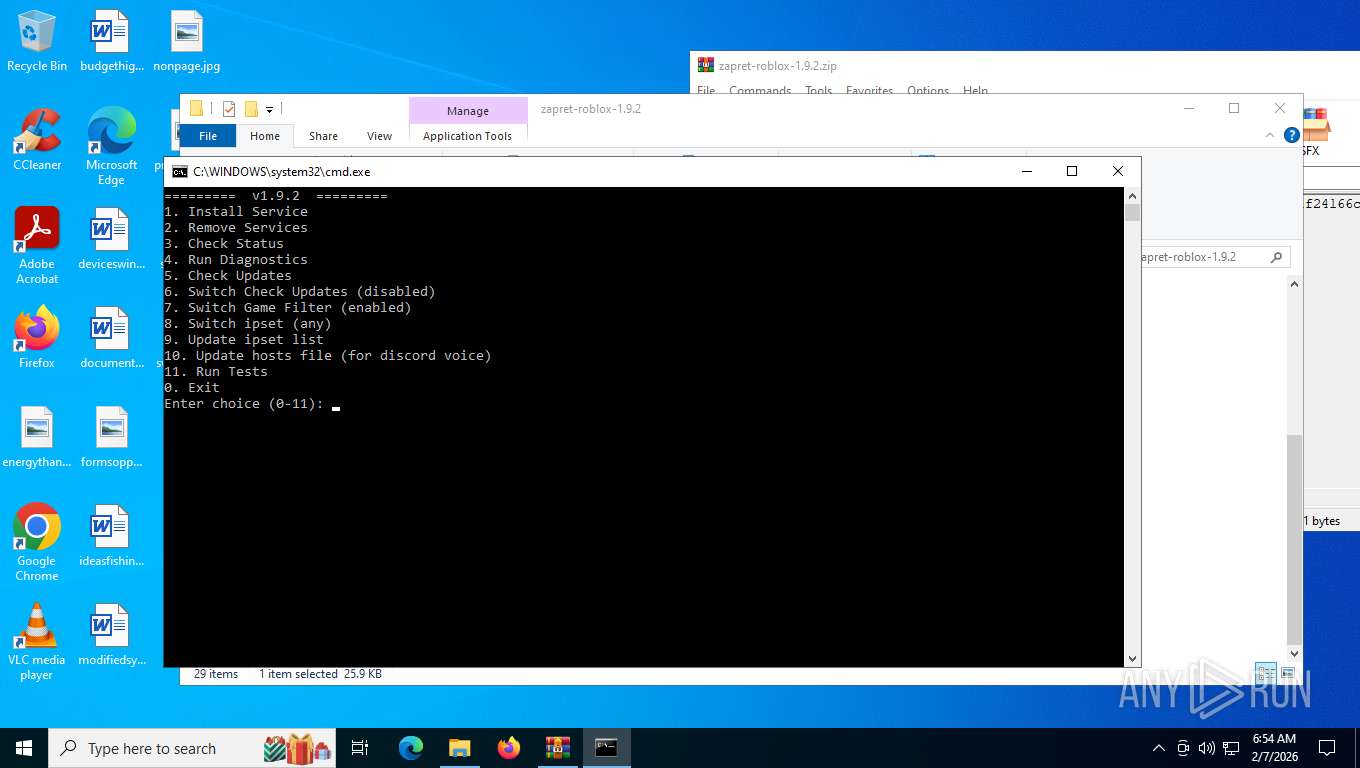Click the network icon in system tray
The height and width of the screenshot is (768, 1360).
pos(1231,748)
